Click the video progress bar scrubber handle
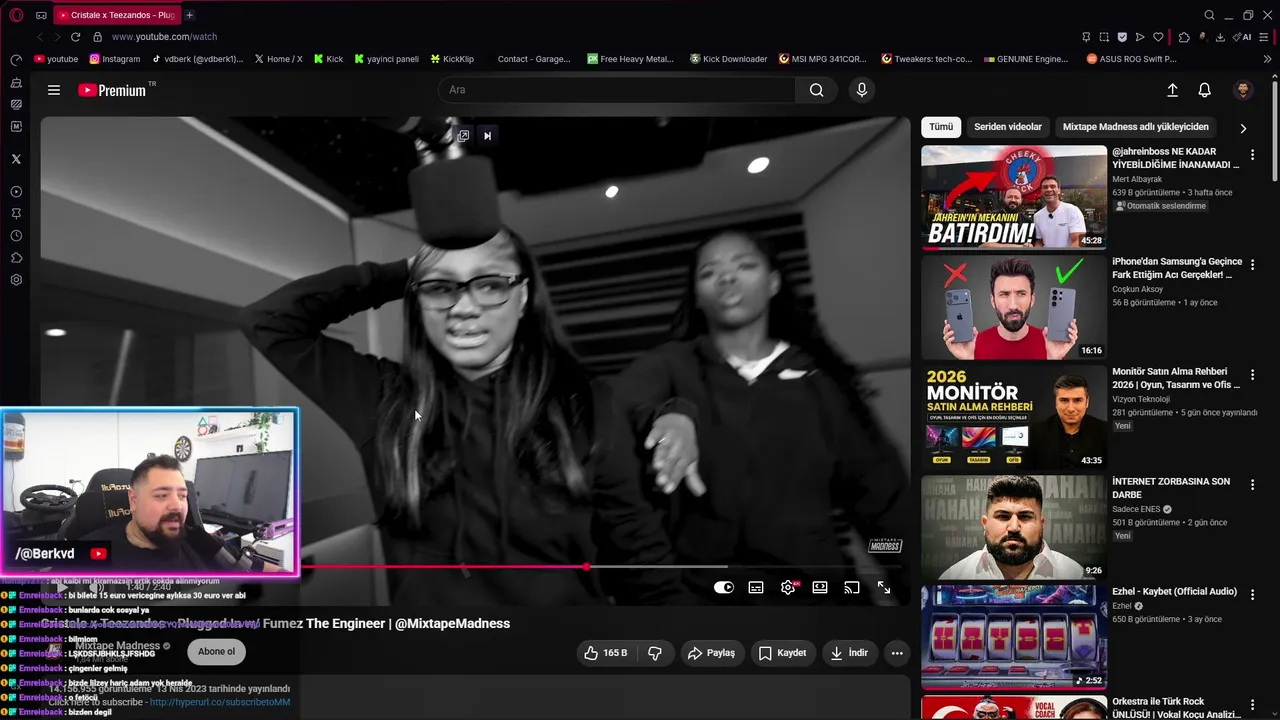Screen dimensions: 1280x720 [587, 567]
